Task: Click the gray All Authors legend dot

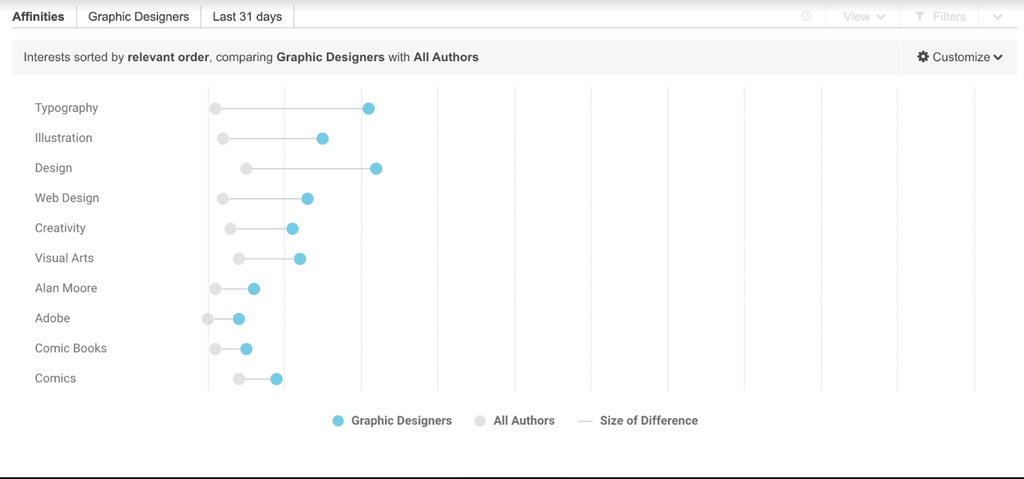Action: pos(480,421)
